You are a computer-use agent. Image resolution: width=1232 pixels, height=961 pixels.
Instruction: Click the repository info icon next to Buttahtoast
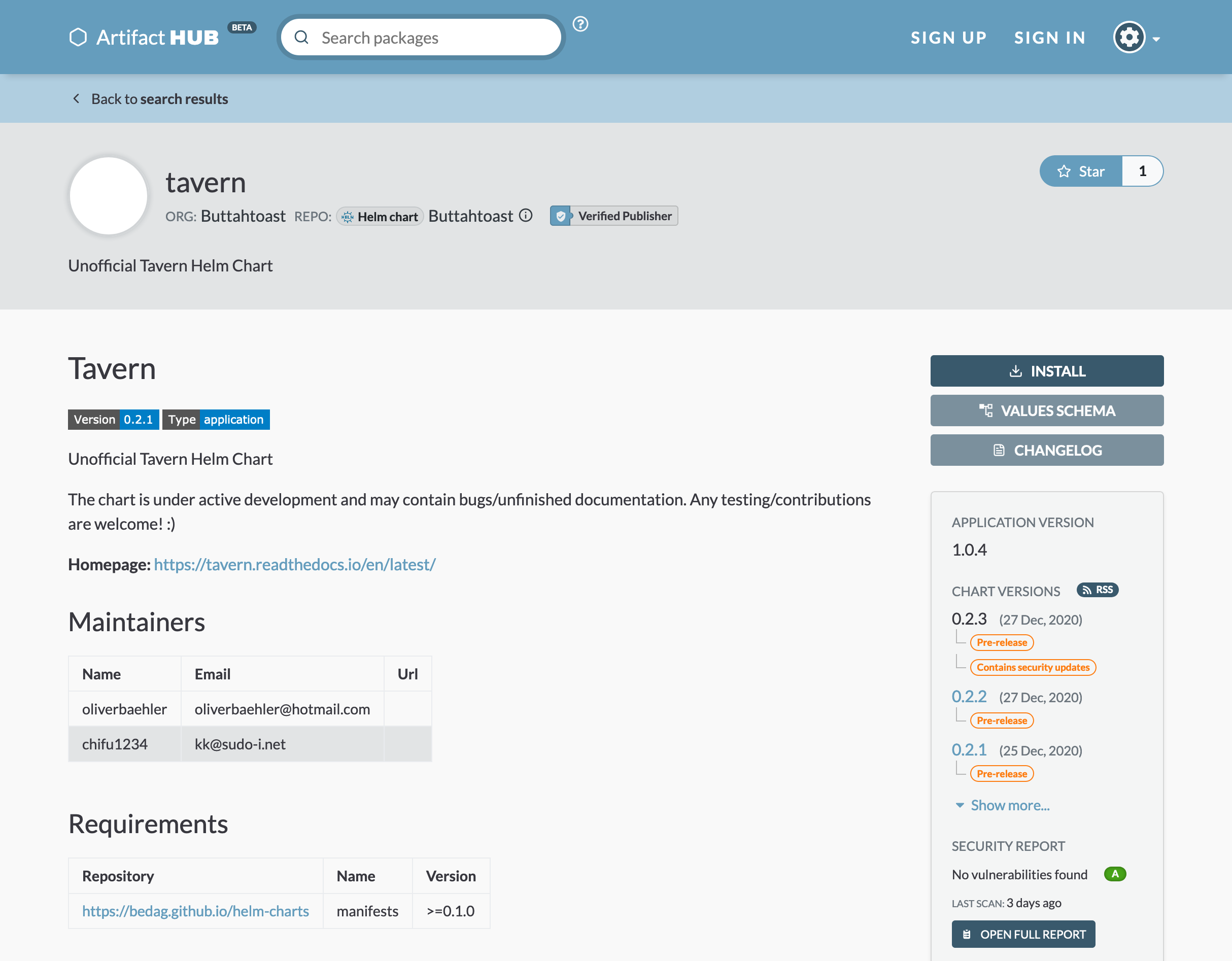(526, 216)
